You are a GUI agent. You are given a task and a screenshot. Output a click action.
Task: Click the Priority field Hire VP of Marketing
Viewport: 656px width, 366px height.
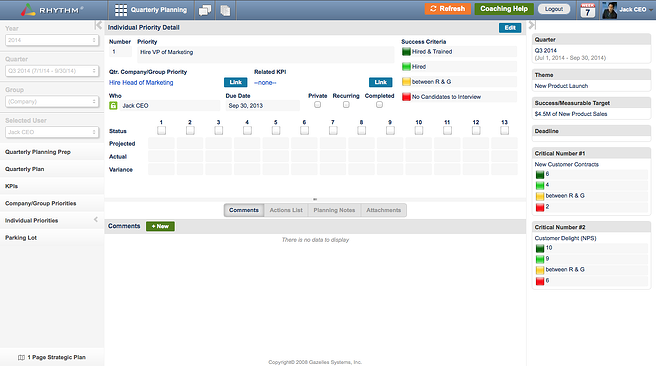(x=266, y=55)
